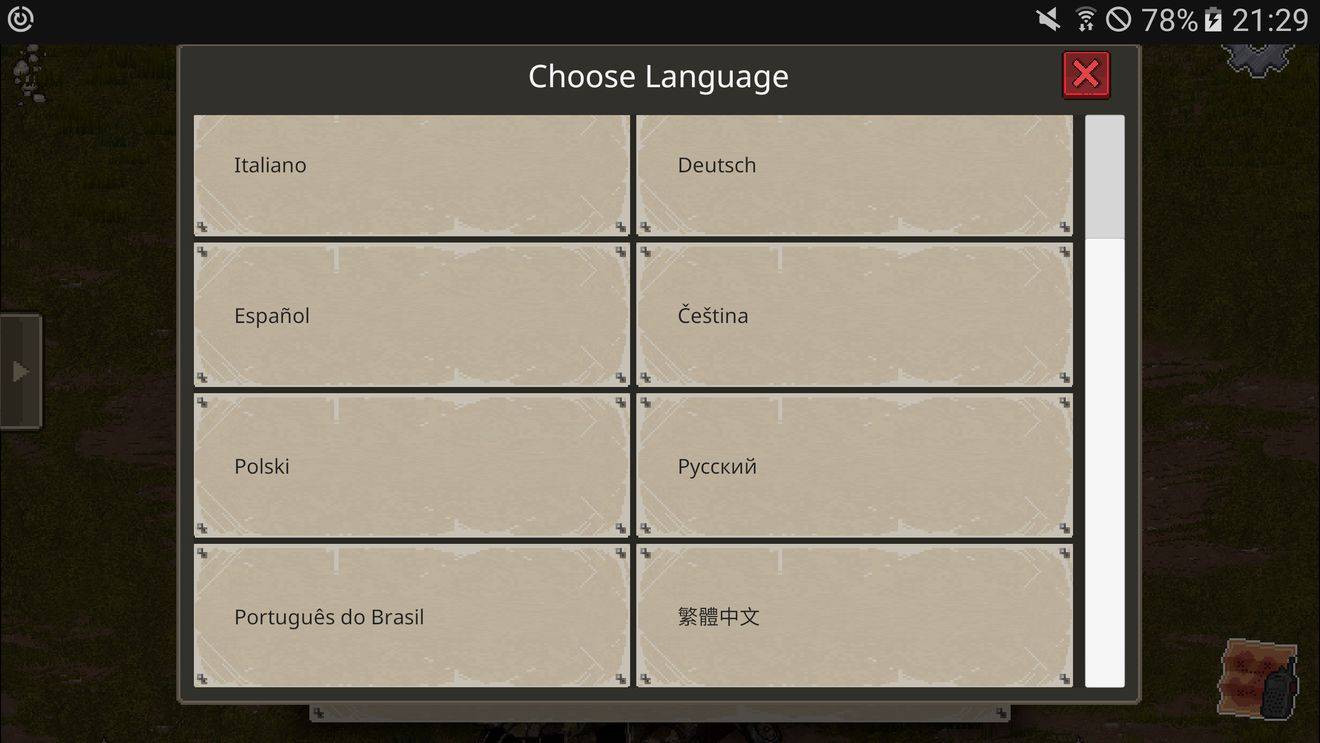Expand the left side panel arrow
This screenshot has height=743, width=1320.
tap(20, 372)
